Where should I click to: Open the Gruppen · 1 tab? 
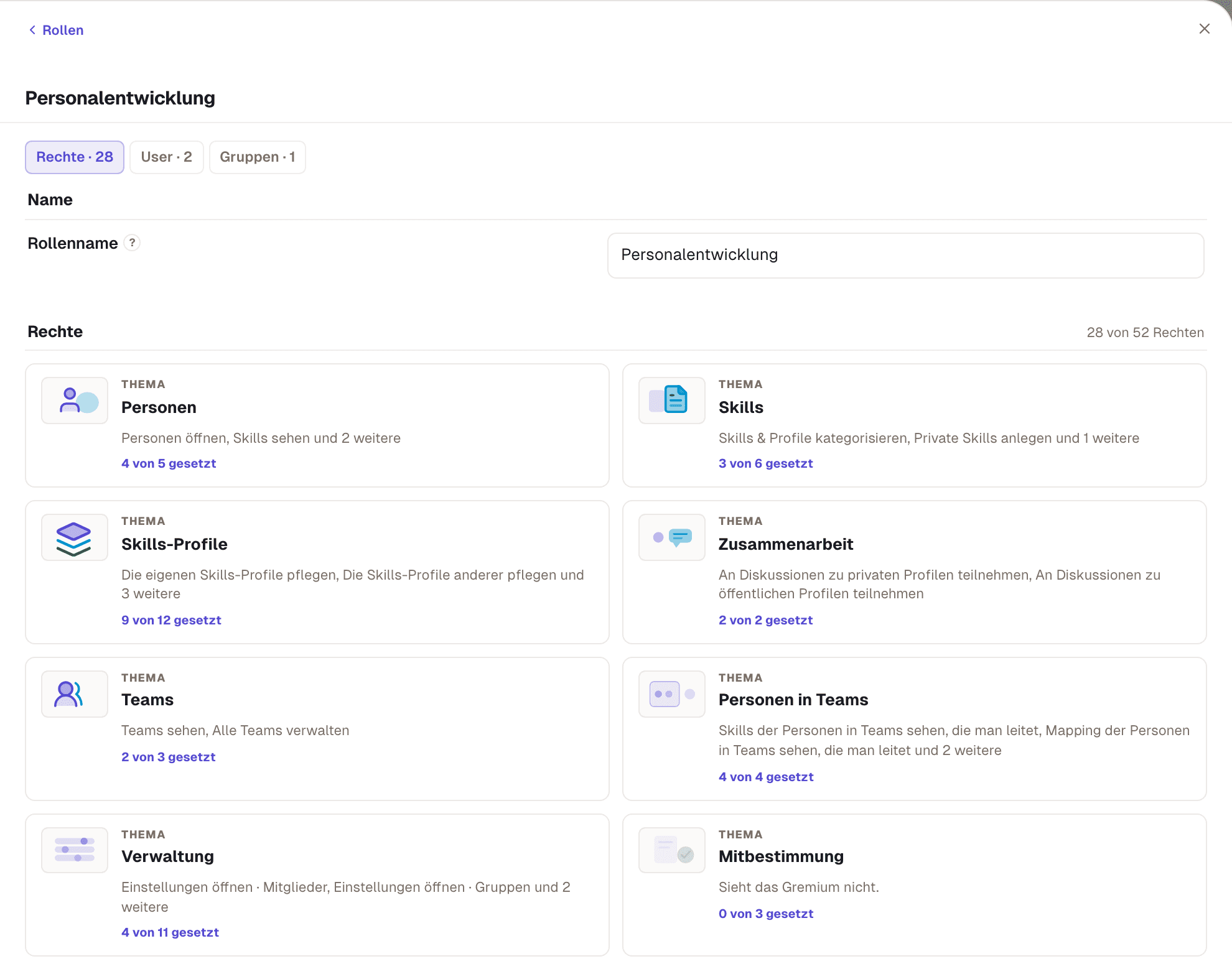coord(257,157)
